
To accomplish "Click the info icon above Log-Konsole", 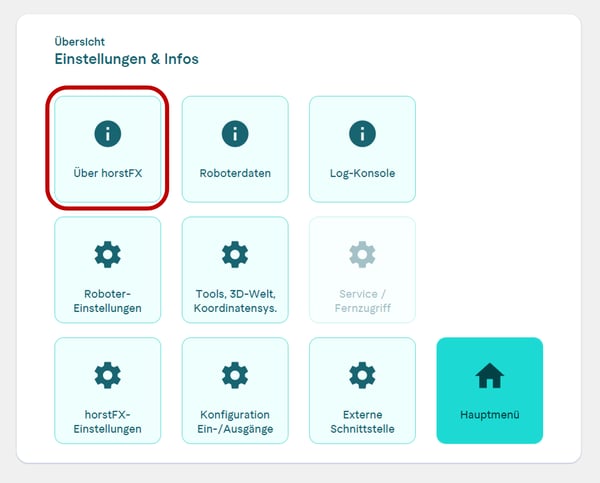I will [362, 133].
